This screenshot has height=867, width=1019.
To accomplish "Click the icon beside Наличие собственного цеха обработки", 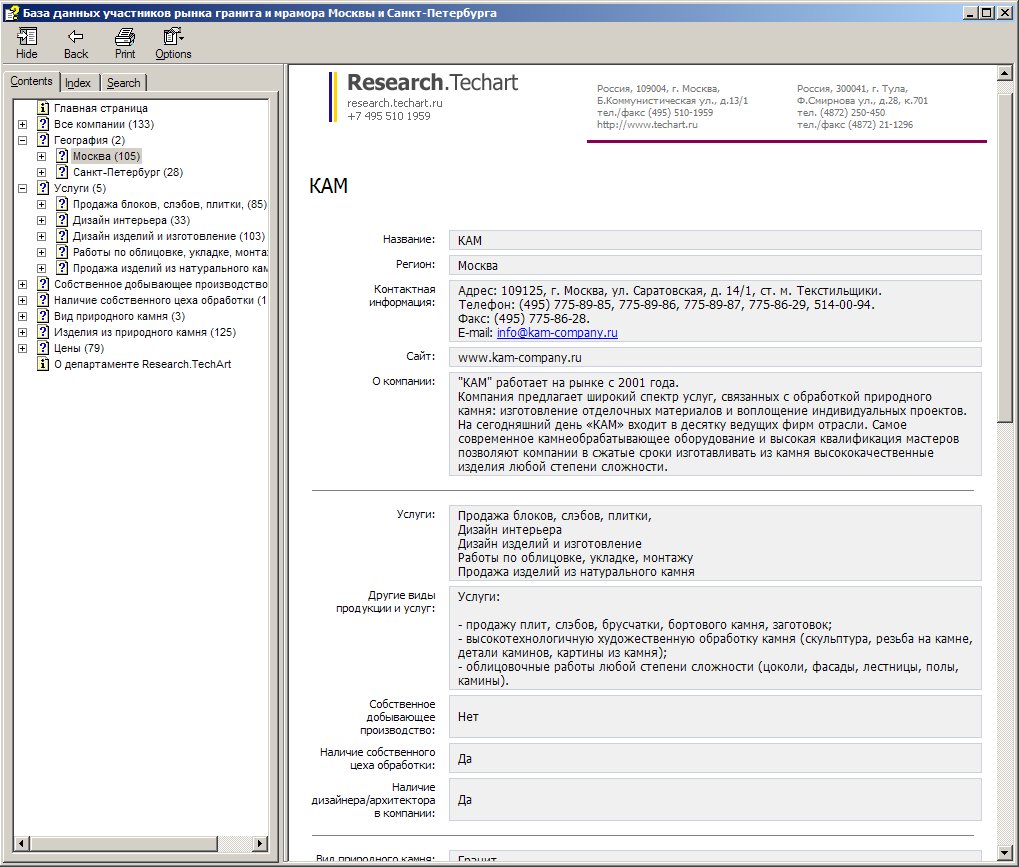I will (x=43, y=300).
